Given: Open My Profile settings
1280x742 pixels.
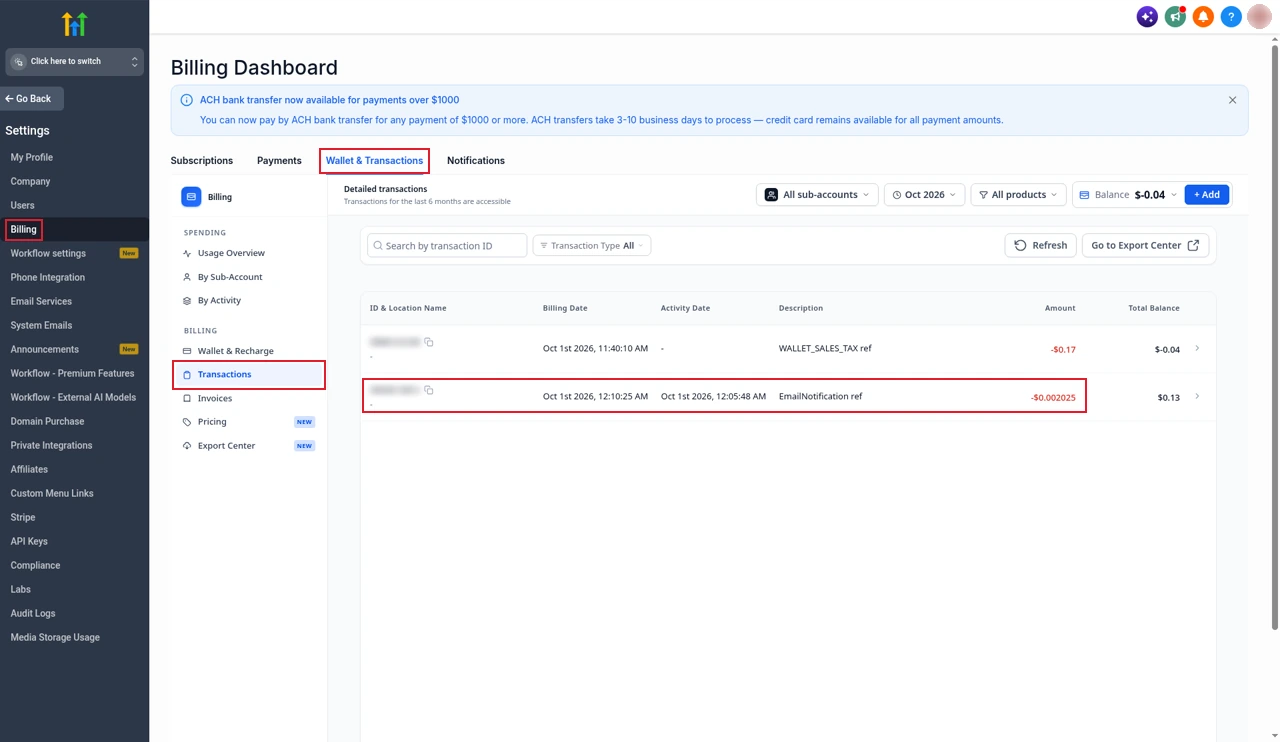Looking at the screenshot, I should (x=32, y=157).
